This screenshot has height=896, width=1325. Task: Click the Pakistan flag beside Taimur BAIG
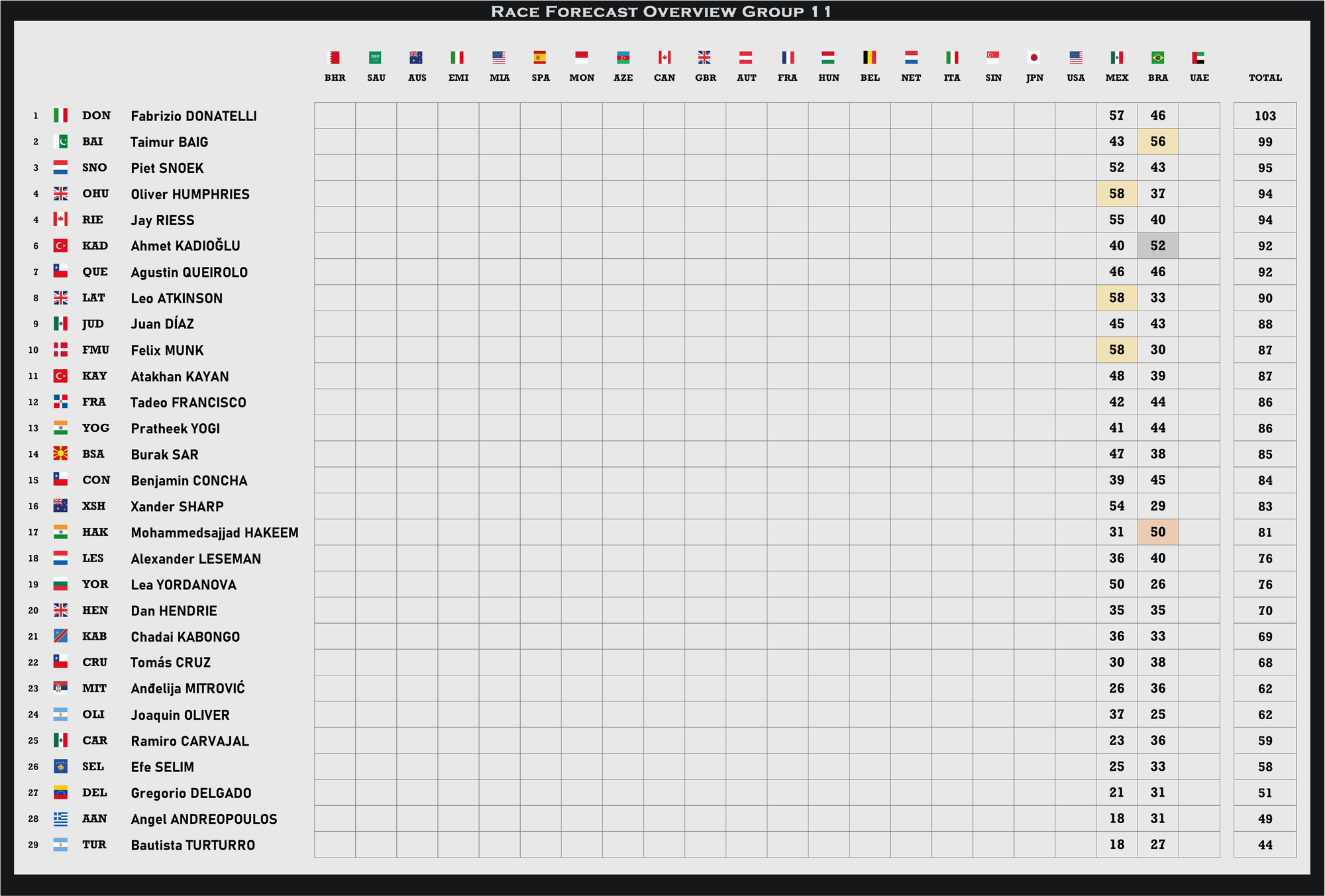(x=60, y=142)
